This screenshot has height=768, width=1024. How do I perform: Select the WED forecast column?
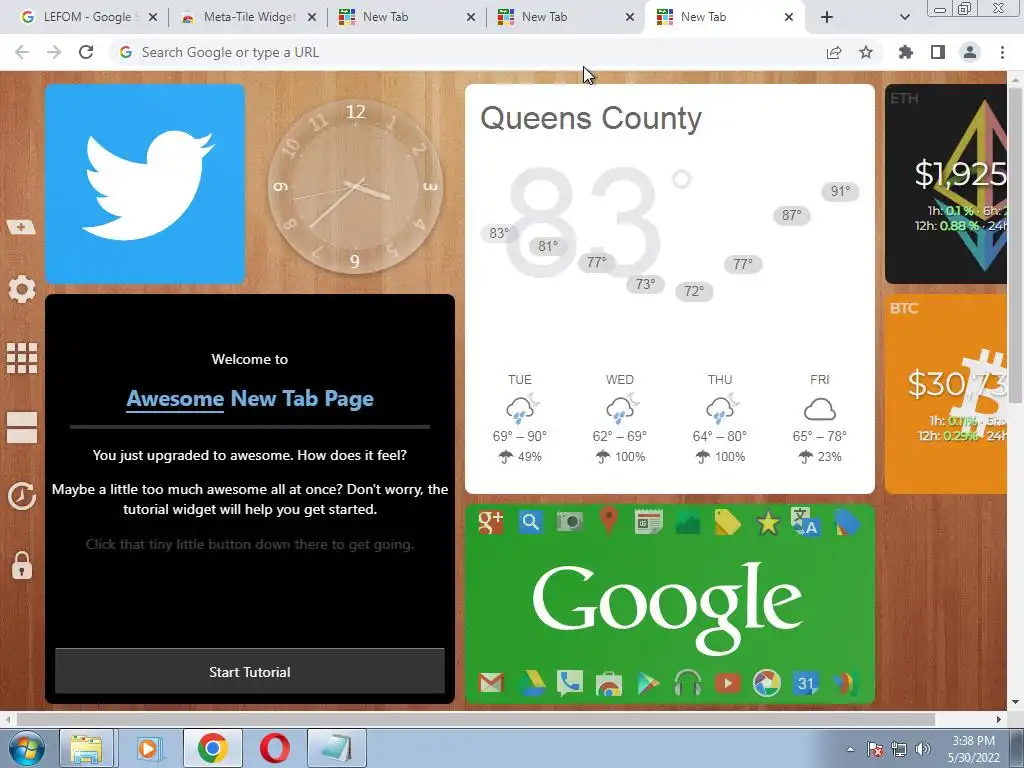(x=620, y=418)
